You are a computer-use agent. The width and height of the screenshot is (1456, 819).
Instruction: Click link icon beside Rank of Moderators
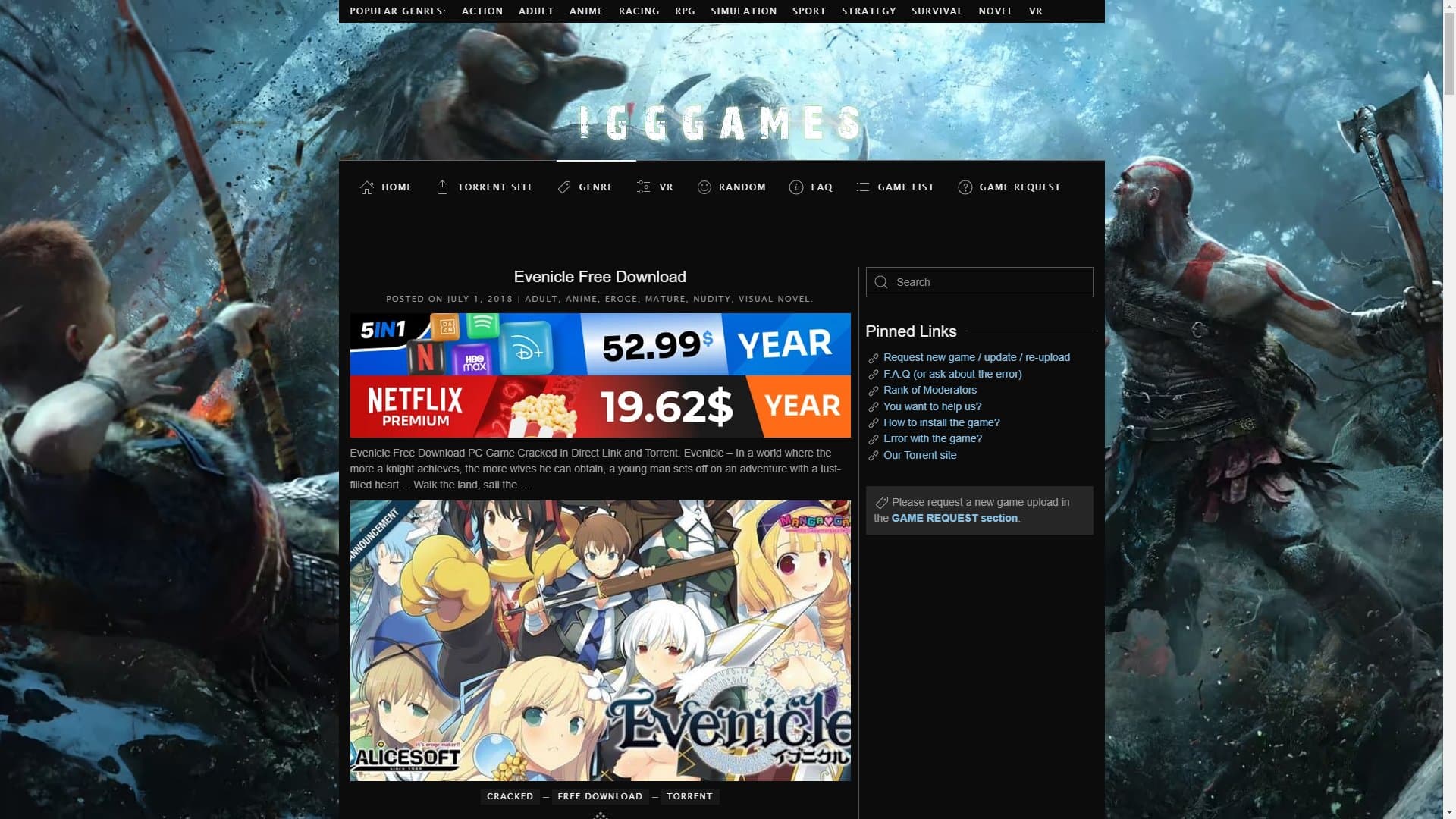874,391
